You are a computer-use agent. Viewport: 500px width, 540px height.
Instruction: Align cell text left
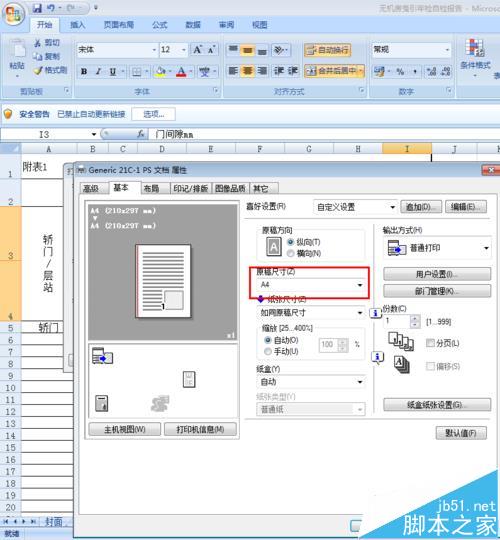tap(233, 71)
